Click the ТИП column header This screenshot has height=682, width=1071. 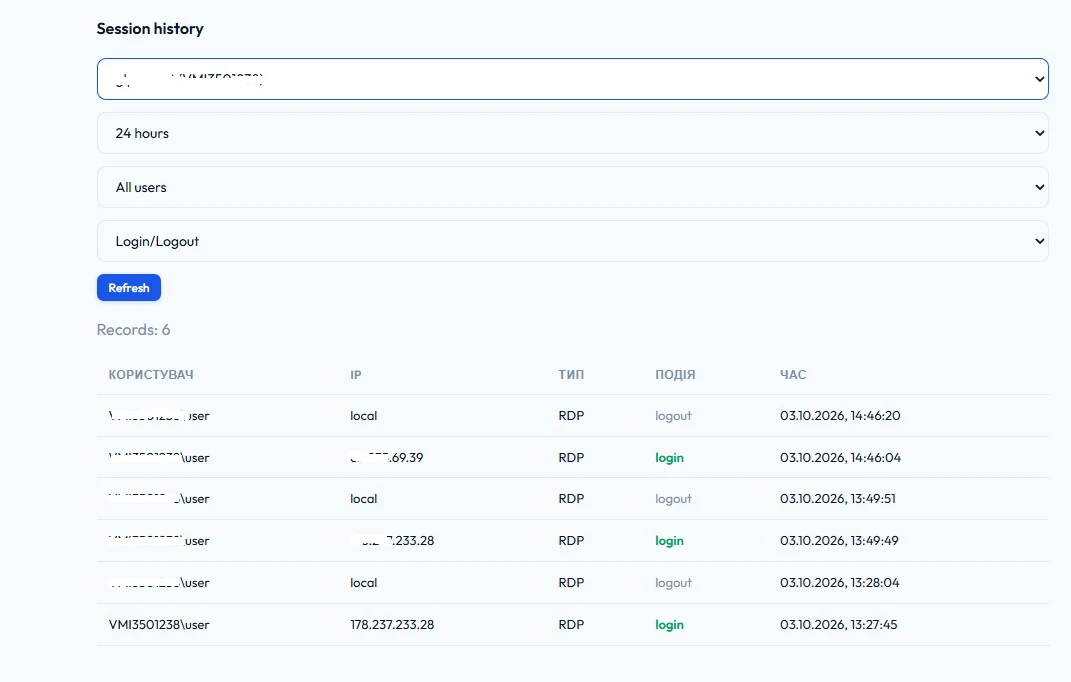[571, 374]
